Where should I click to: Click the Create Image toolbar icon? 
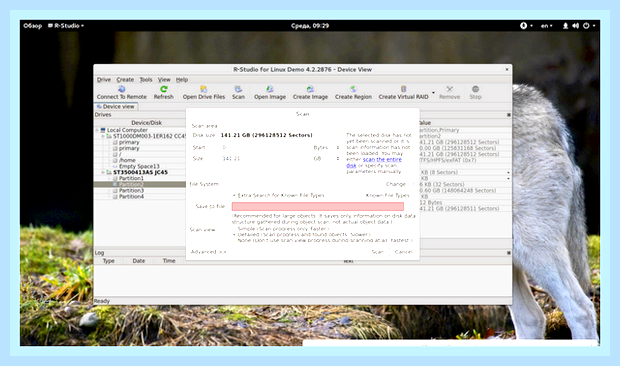point(310,89)
